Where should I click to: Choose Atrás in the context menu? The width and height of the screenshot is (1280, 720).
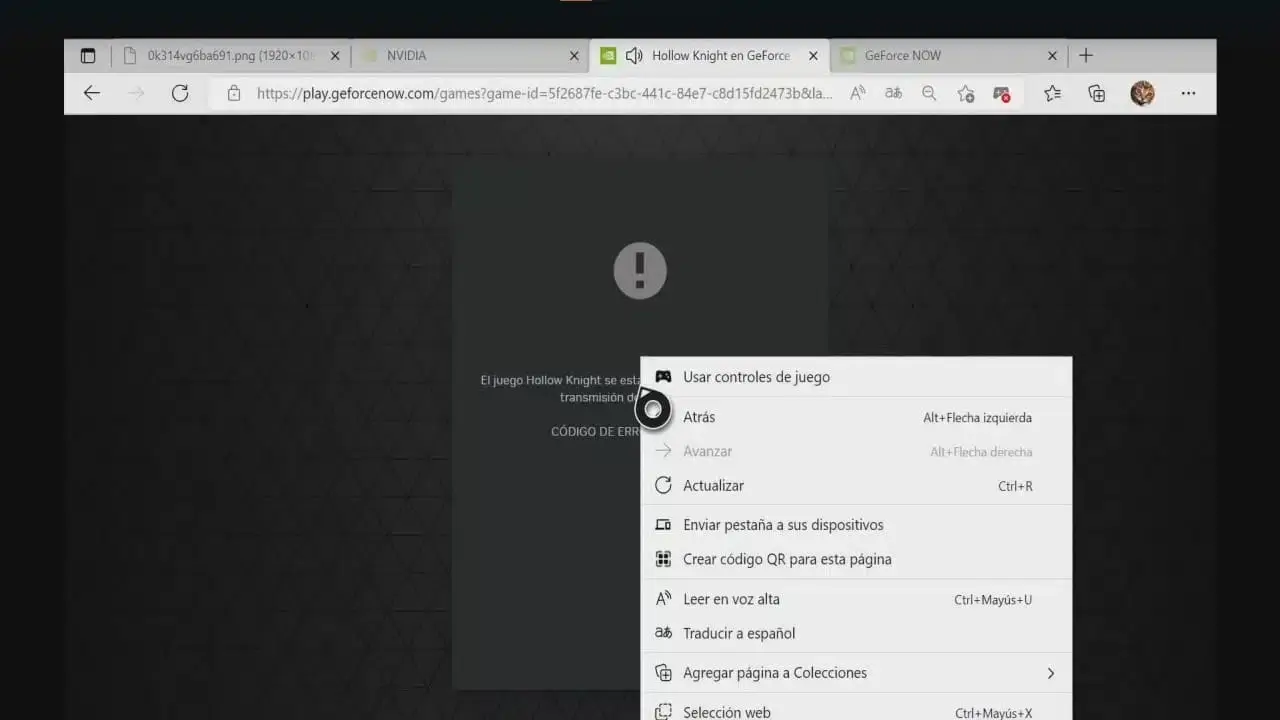[855, 417]
